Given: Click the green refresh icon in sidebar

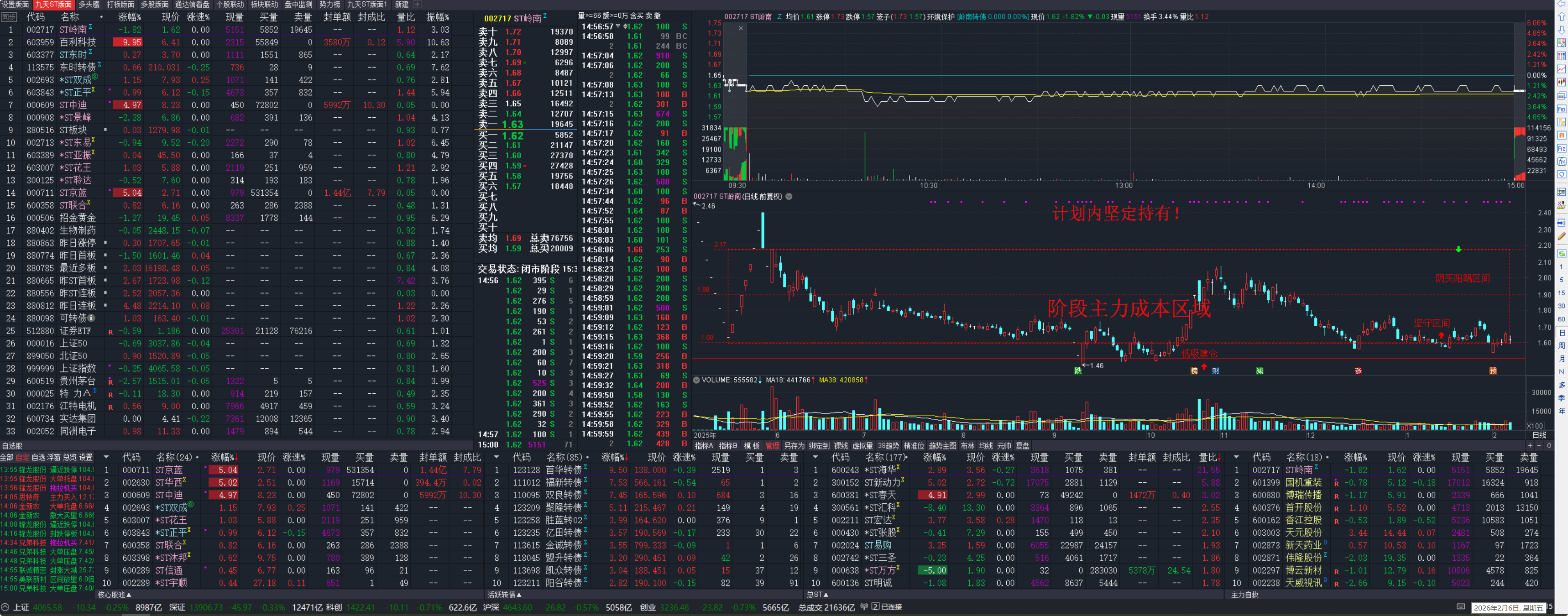Looking at the screenshot, I should click(x=1561, y=253).
